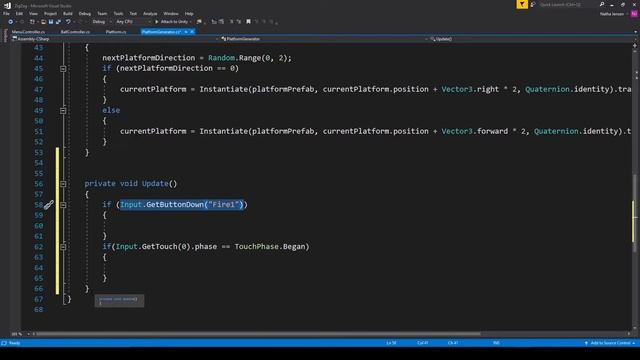Open the Window menu
The image size is (640, 360).
point(171,14)
